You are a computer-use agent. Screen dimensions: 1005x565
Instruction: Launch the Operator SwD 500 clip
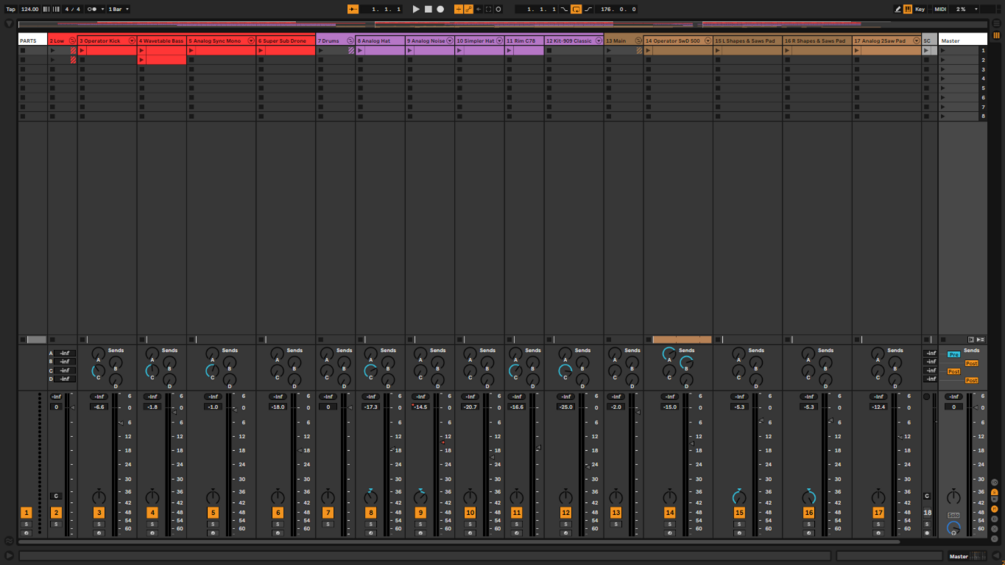(648, 50)
